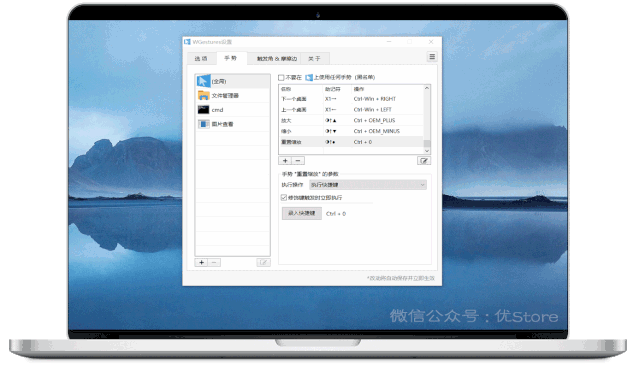Select the cmd application in list
This screenshot has width=639, height=366.
232,110
